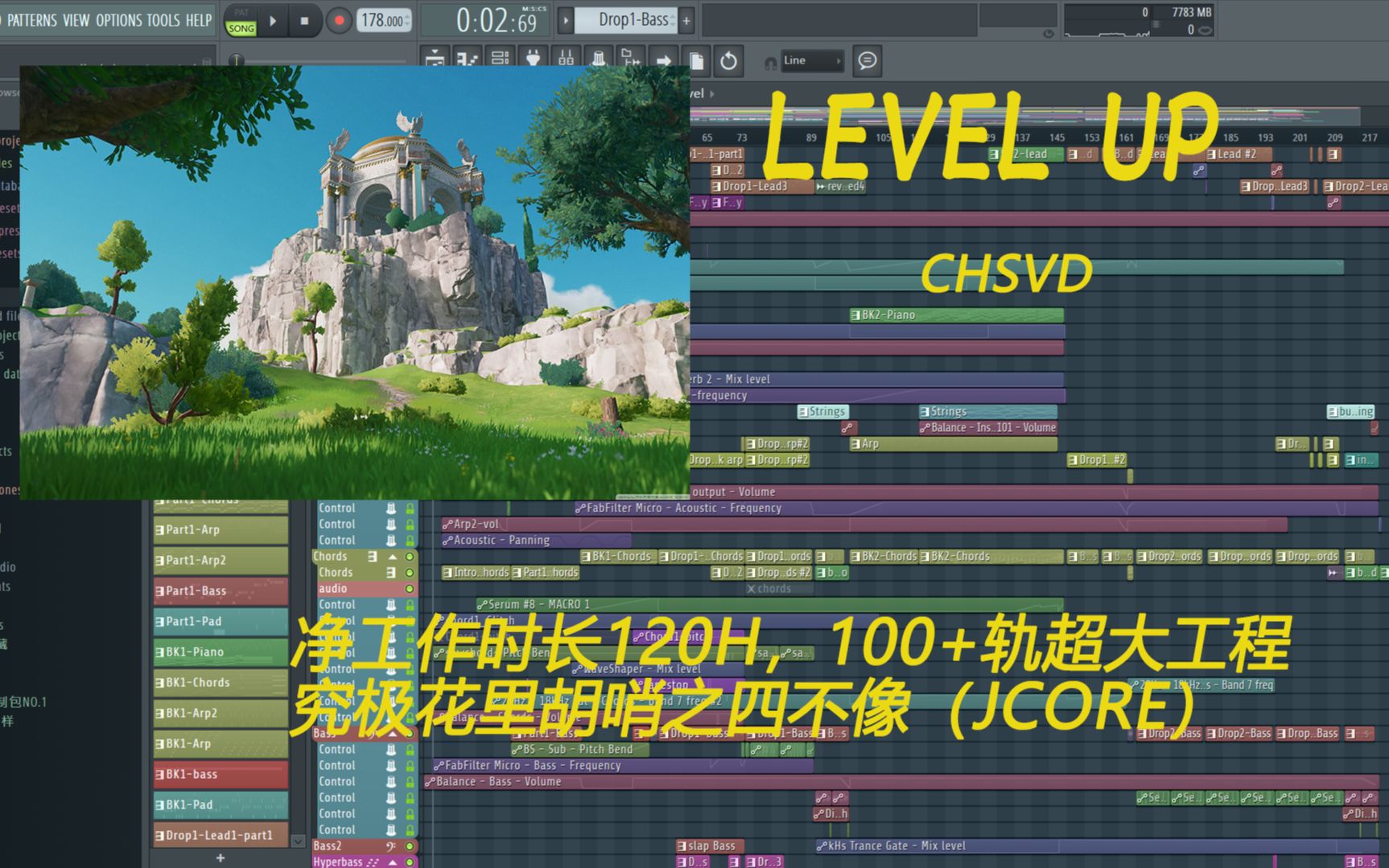Select the BK1-Piano pattern
The width and height of the screenshot is (1389, 868).
(221, 652)
